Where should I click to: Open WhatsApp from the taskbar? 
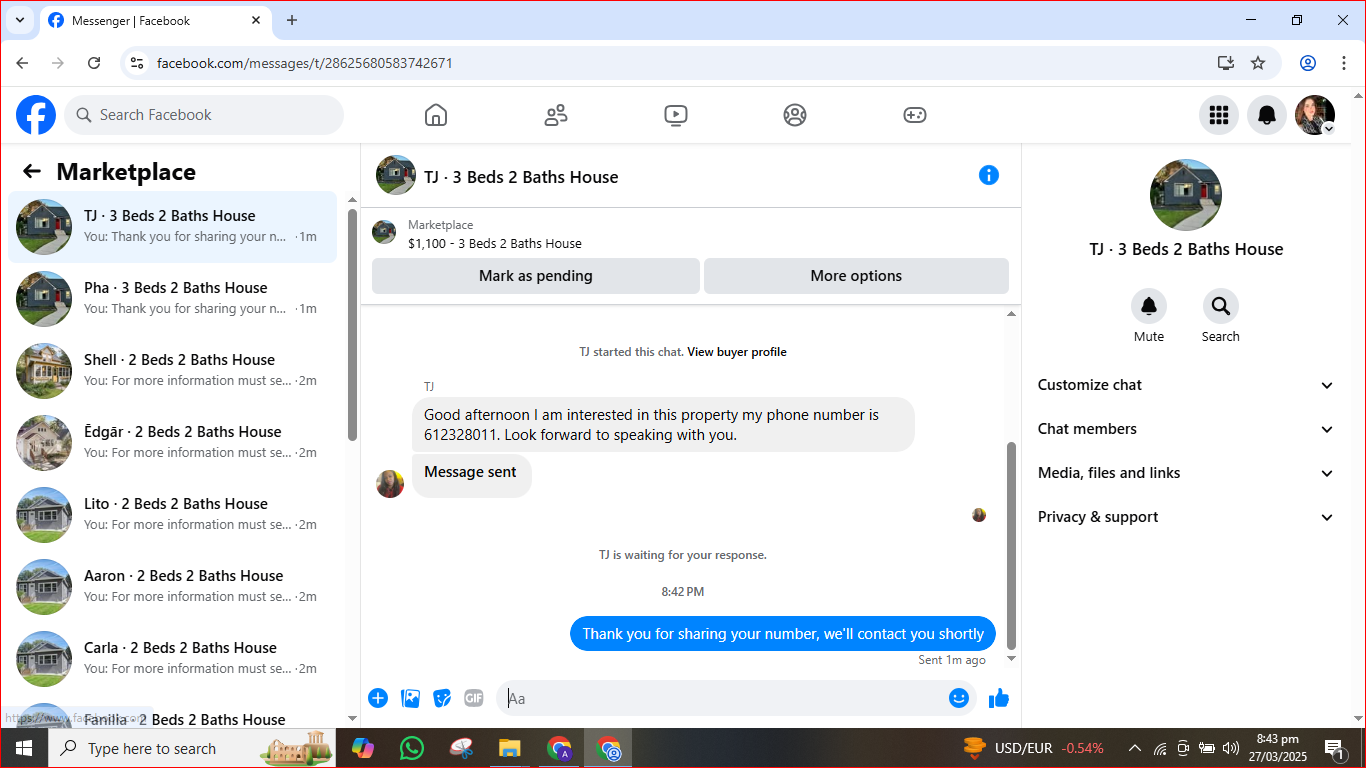point(411,748)
